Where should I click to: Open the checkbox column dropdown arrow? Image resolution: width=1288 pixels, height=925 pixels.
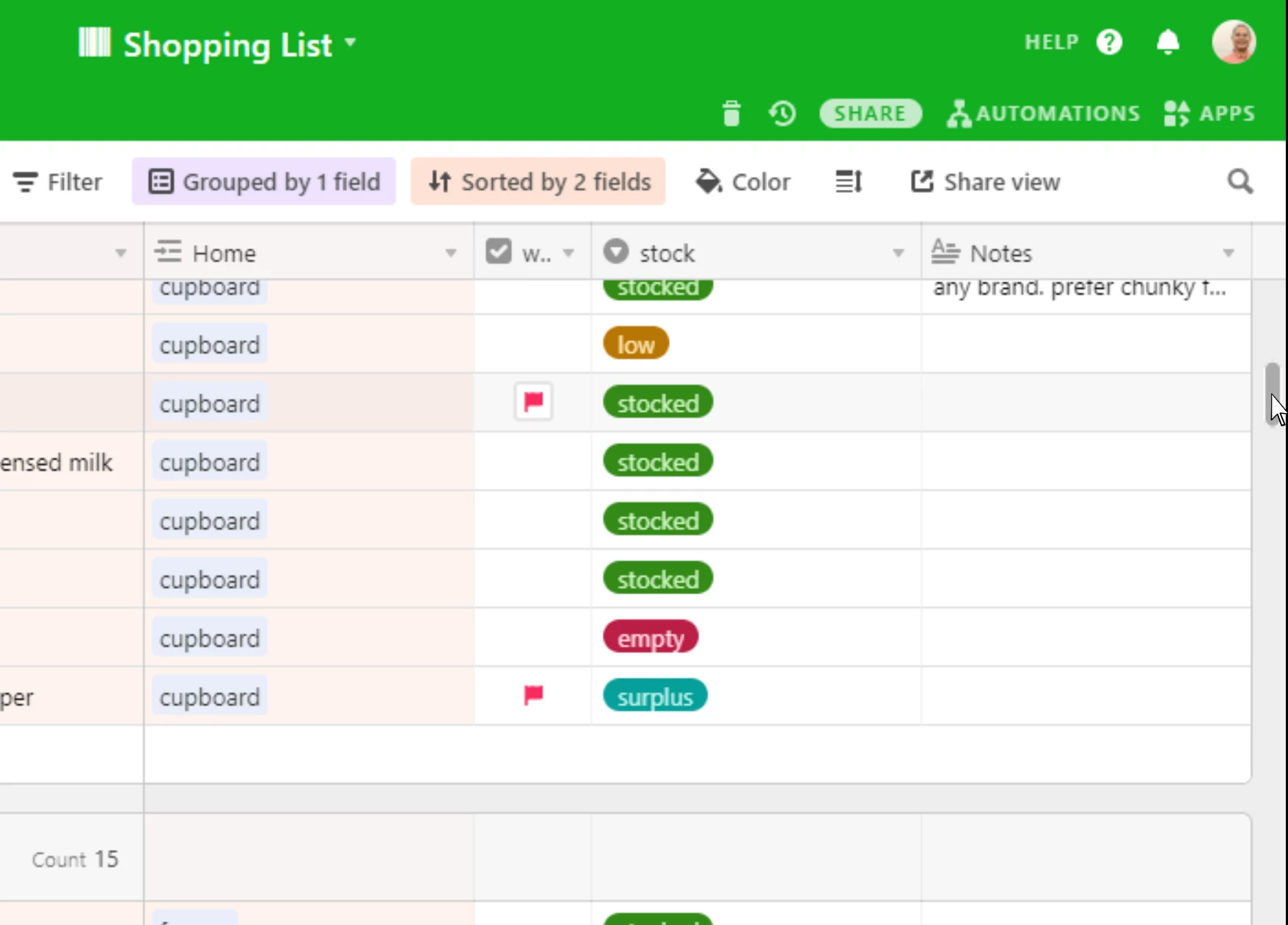click(568, 253)
